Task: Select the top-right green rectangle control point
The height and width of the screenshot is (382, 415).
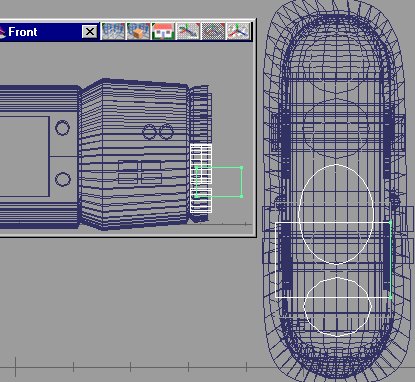Action: 241,168
